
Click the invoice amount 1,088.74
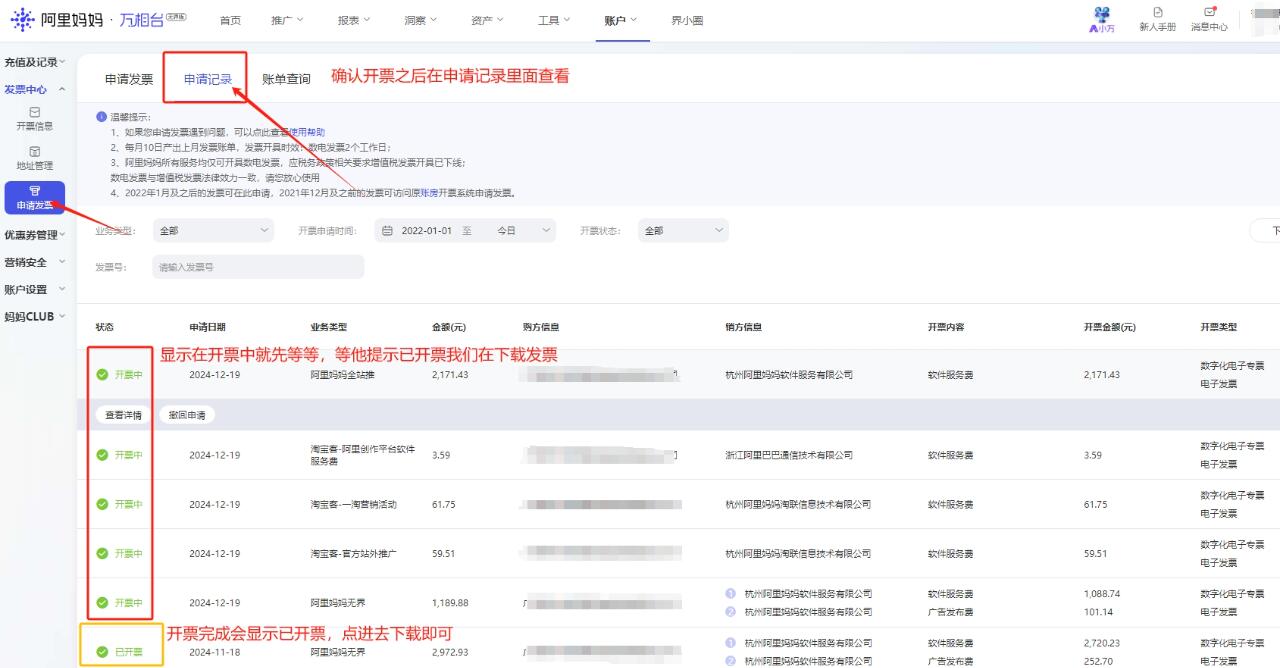(1102, 594)
